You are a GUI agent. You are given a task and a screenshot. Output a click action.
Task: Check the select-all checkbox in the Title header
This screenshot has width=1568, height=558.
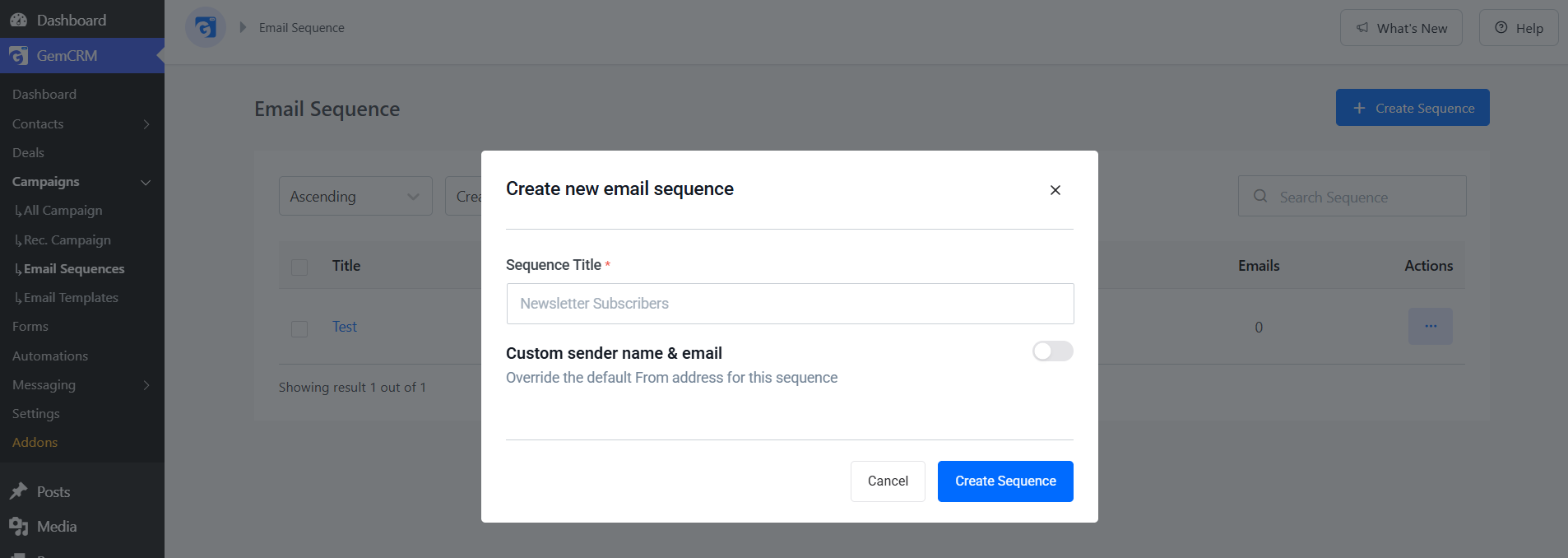point(299,267)
